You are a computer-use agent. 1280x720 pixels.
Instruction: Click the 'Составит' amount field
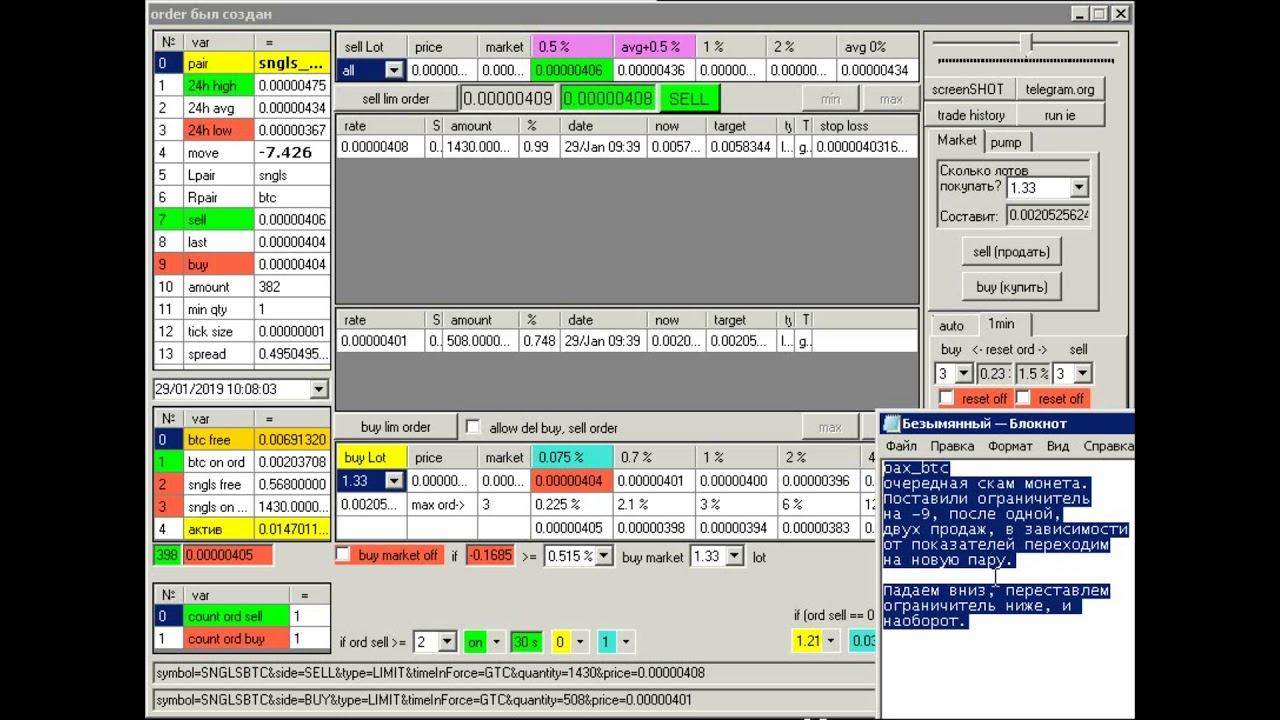(1048, 215)
